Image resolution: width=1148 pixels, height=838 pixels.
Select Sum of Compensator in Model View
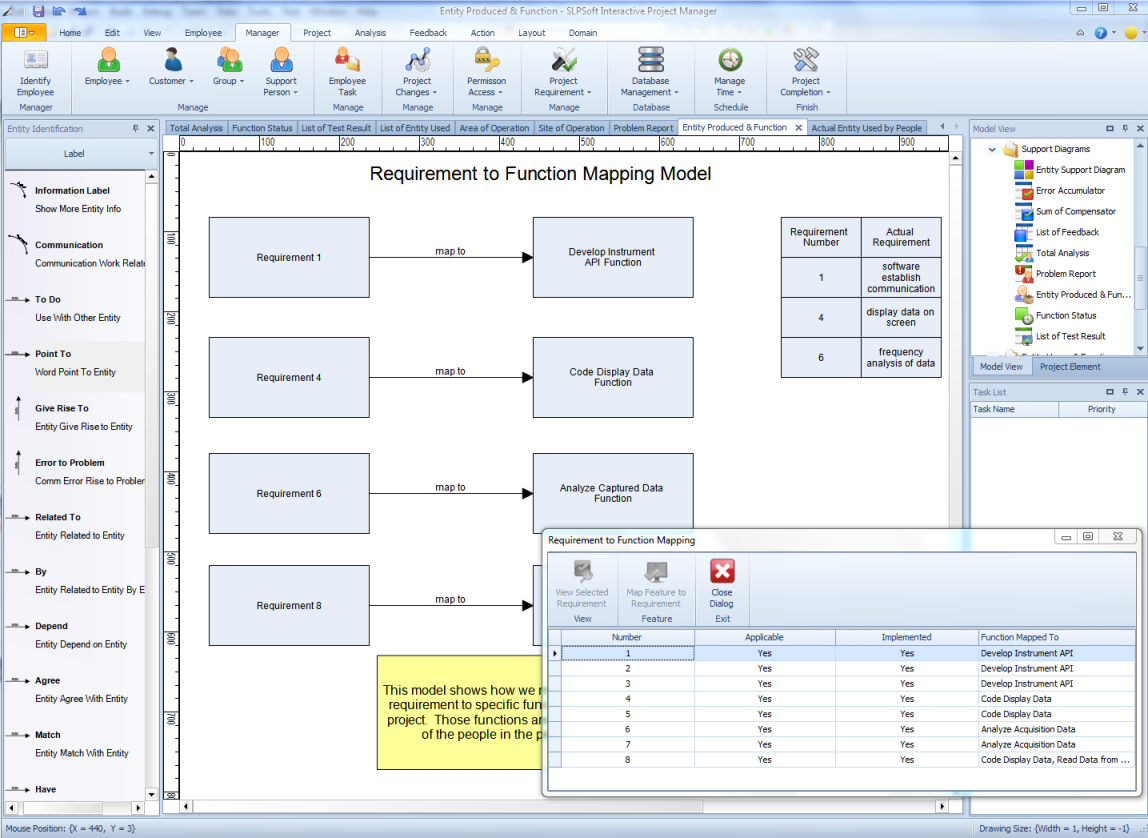[1076, 212]
